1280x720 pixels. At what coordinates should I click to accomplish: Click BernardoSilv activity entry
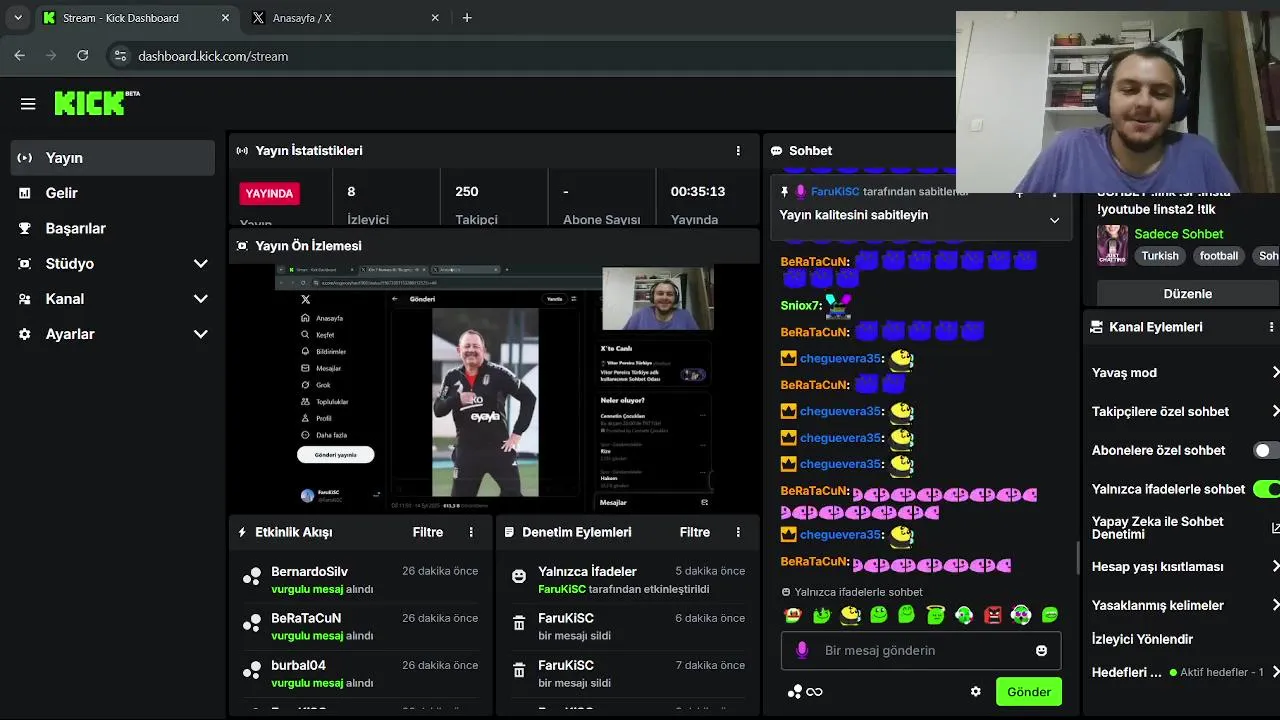click(360, 580)
